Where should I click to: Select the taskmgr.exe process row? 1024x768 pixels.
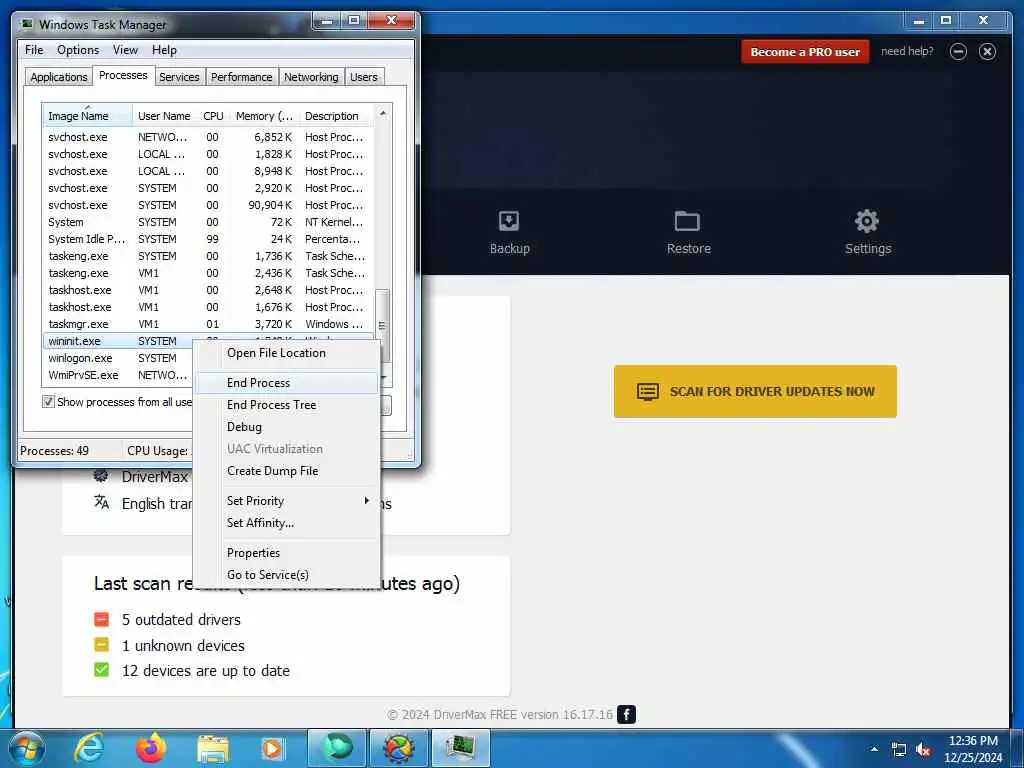(209, 324)
